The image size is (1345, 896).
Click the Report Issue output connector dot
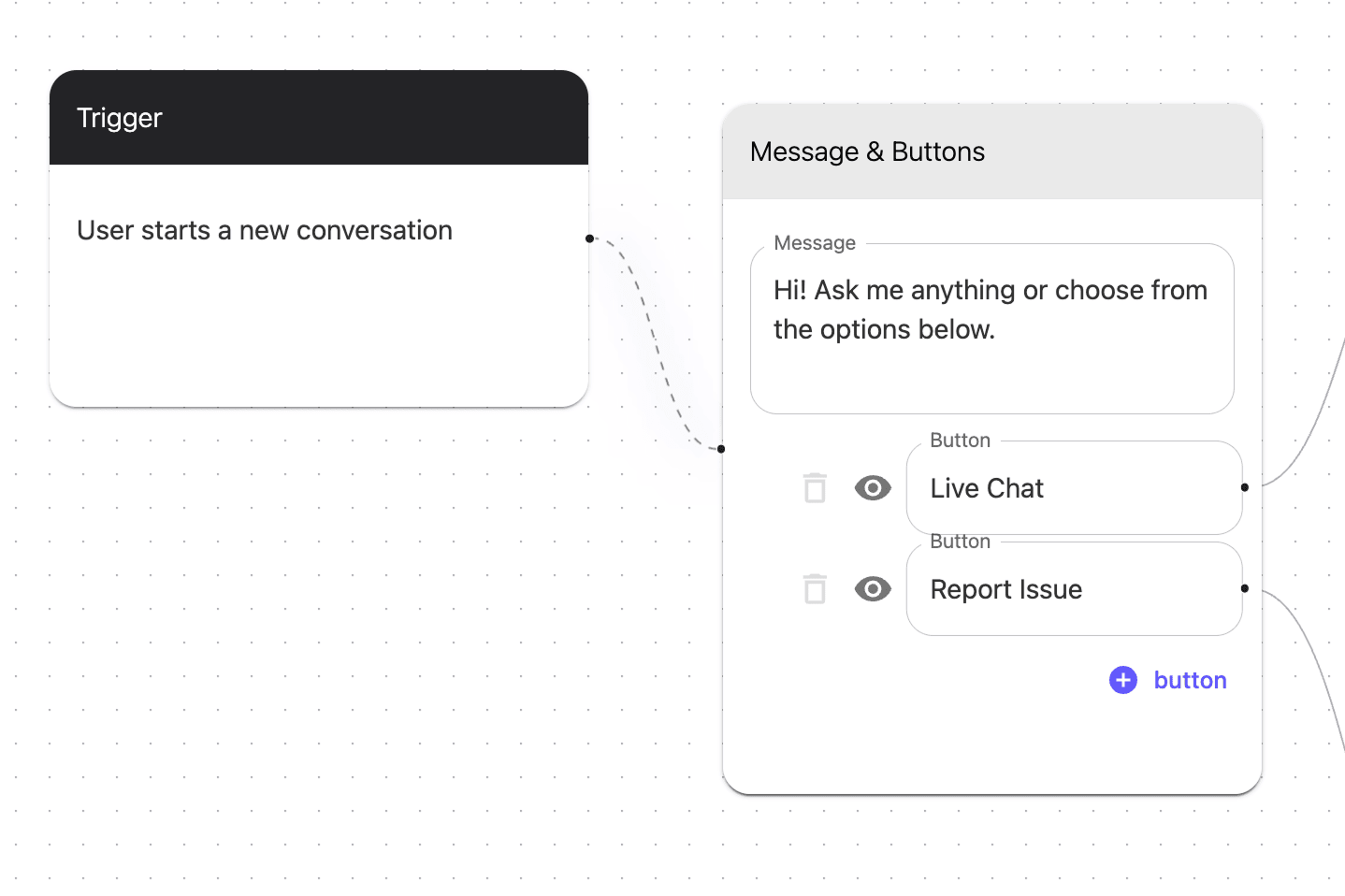[1245, 589]
